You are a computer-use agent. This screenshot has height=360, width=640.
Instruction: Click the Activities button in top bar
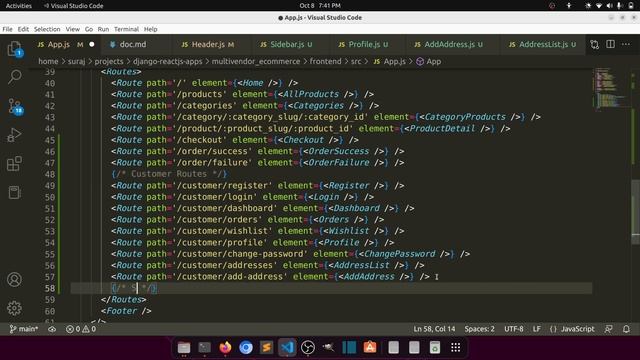coord(18,6)
